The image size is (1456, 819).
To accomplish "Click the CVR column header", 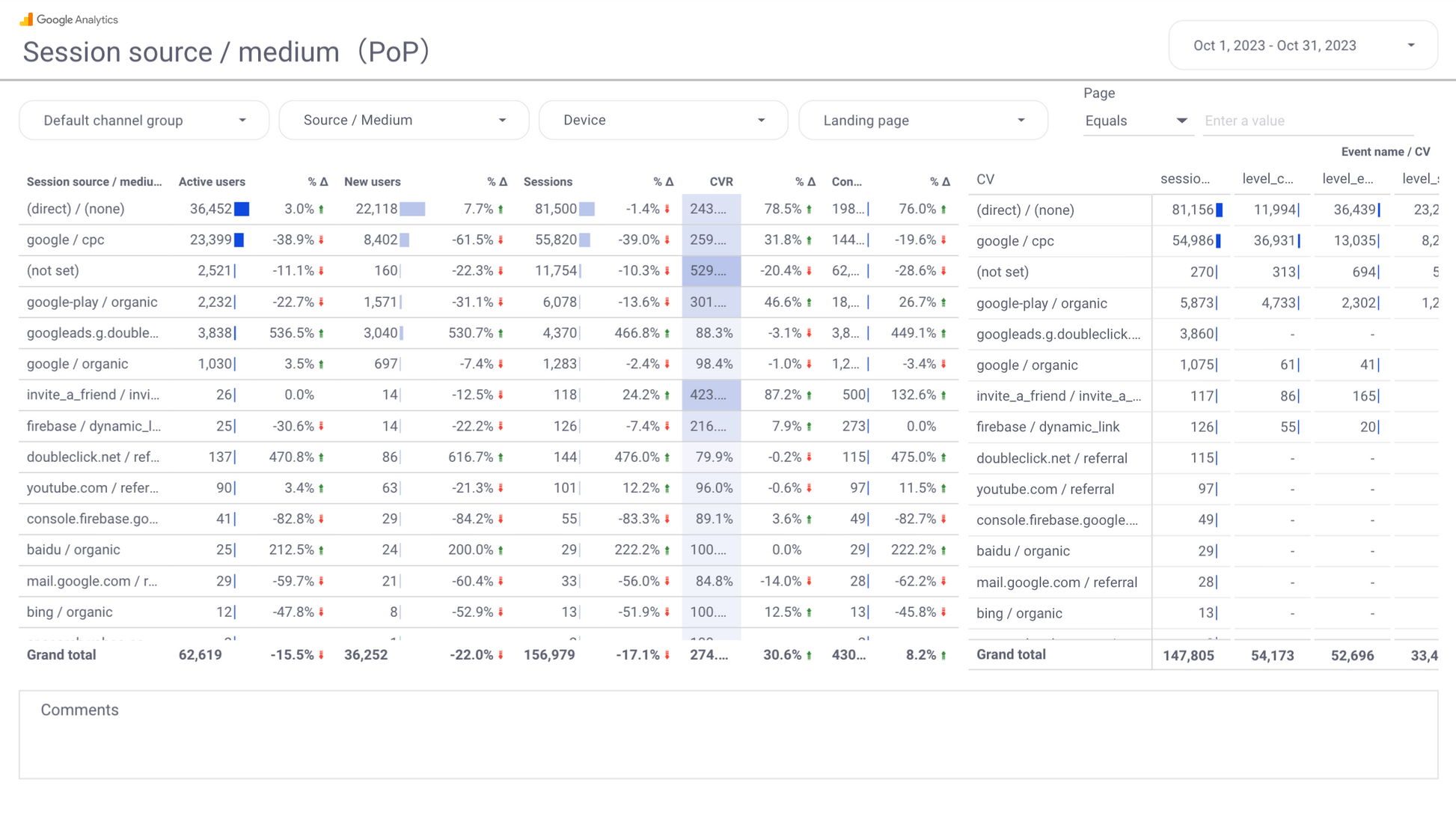I will (721, 182).
